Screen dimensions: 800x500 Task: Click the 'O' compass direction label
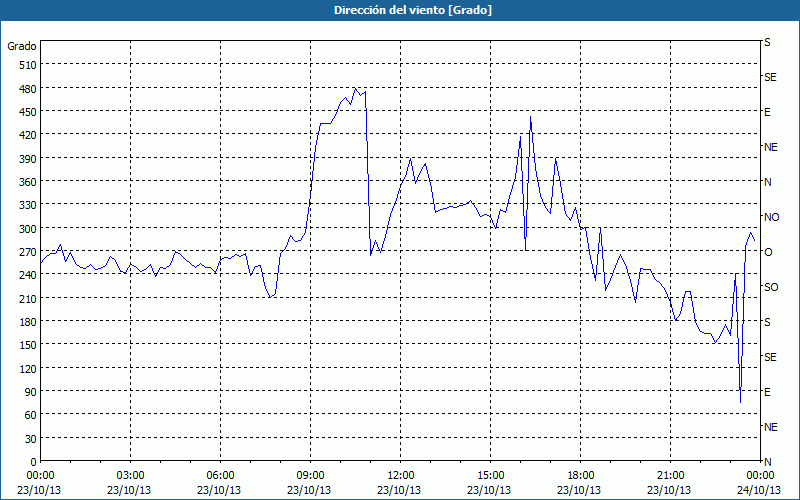(768, 252)
